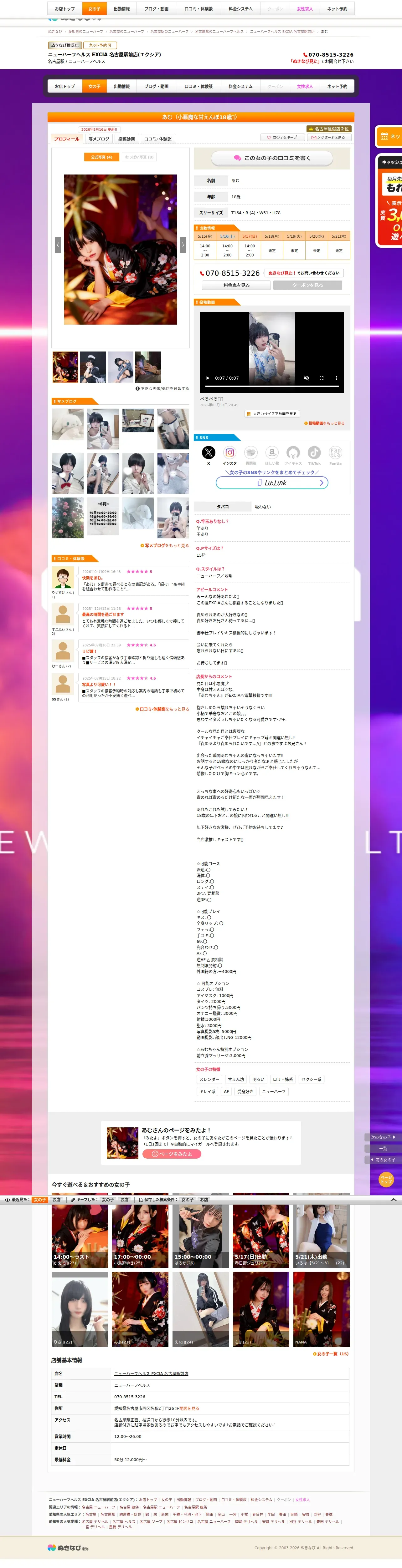Image resolution: width=402 pixels, height=1568 pixels.
Task: Go to 次の女の子 (next girl)
Action: tap(383, 1137)
